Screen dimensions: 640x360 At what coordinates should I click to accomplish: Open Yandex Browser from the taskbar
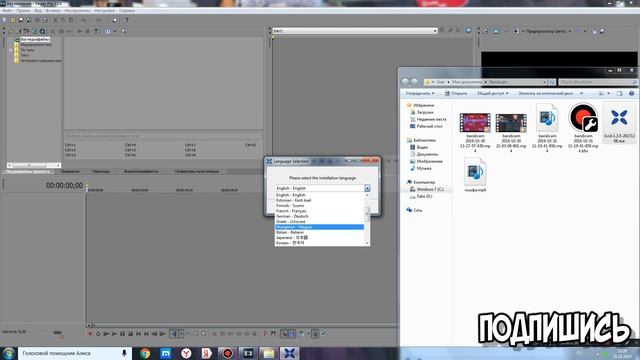[x=186, y=353]
